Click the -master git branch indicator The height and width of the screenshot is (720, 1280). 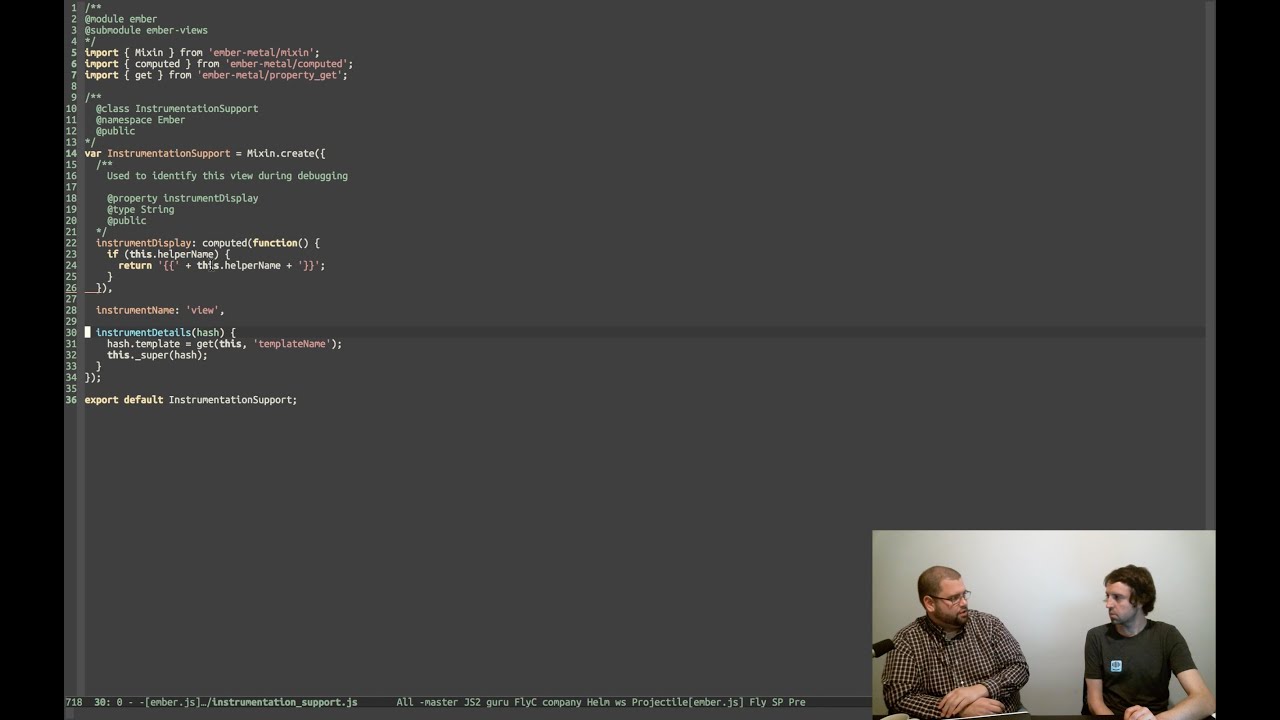pos(439,702)
